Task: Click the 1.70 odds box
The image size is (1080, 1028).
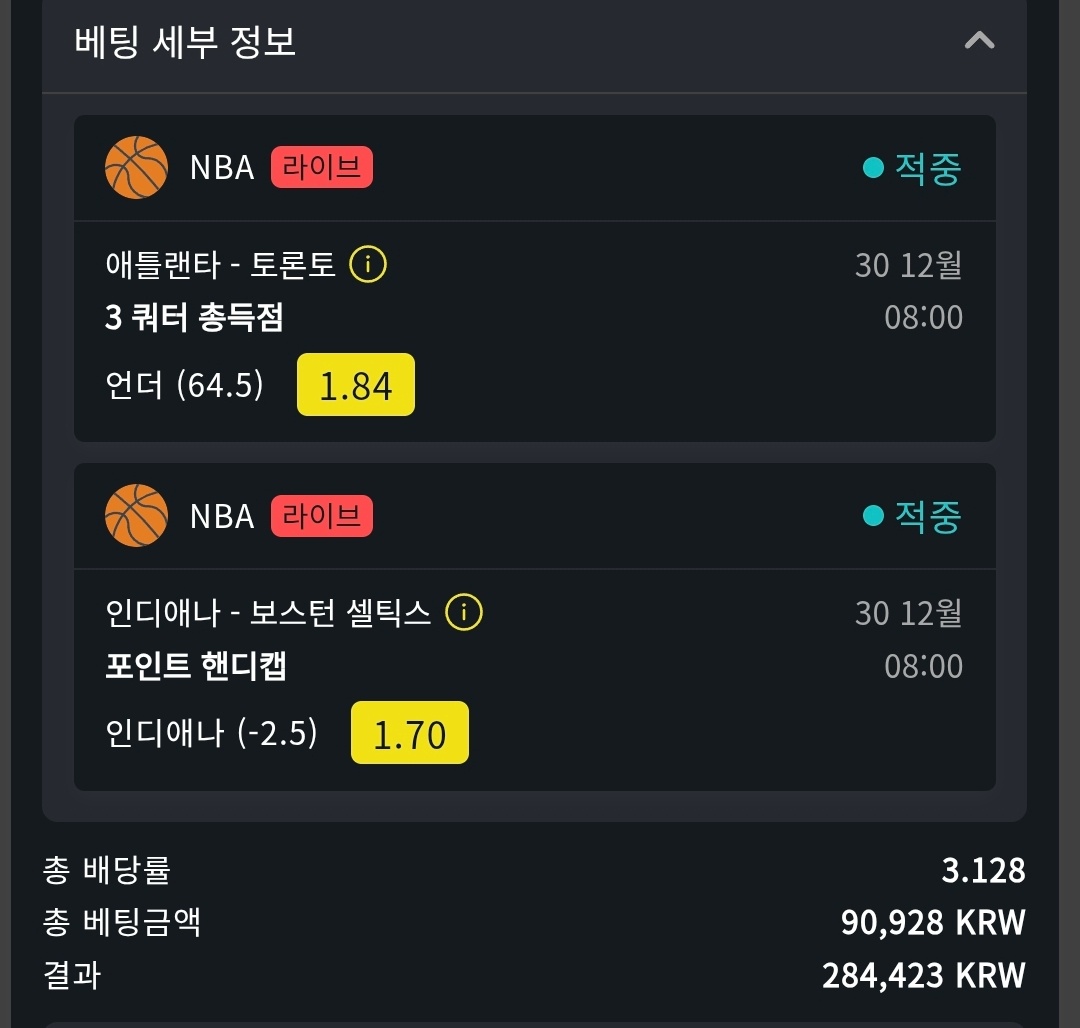Action: tap(410, 733)
